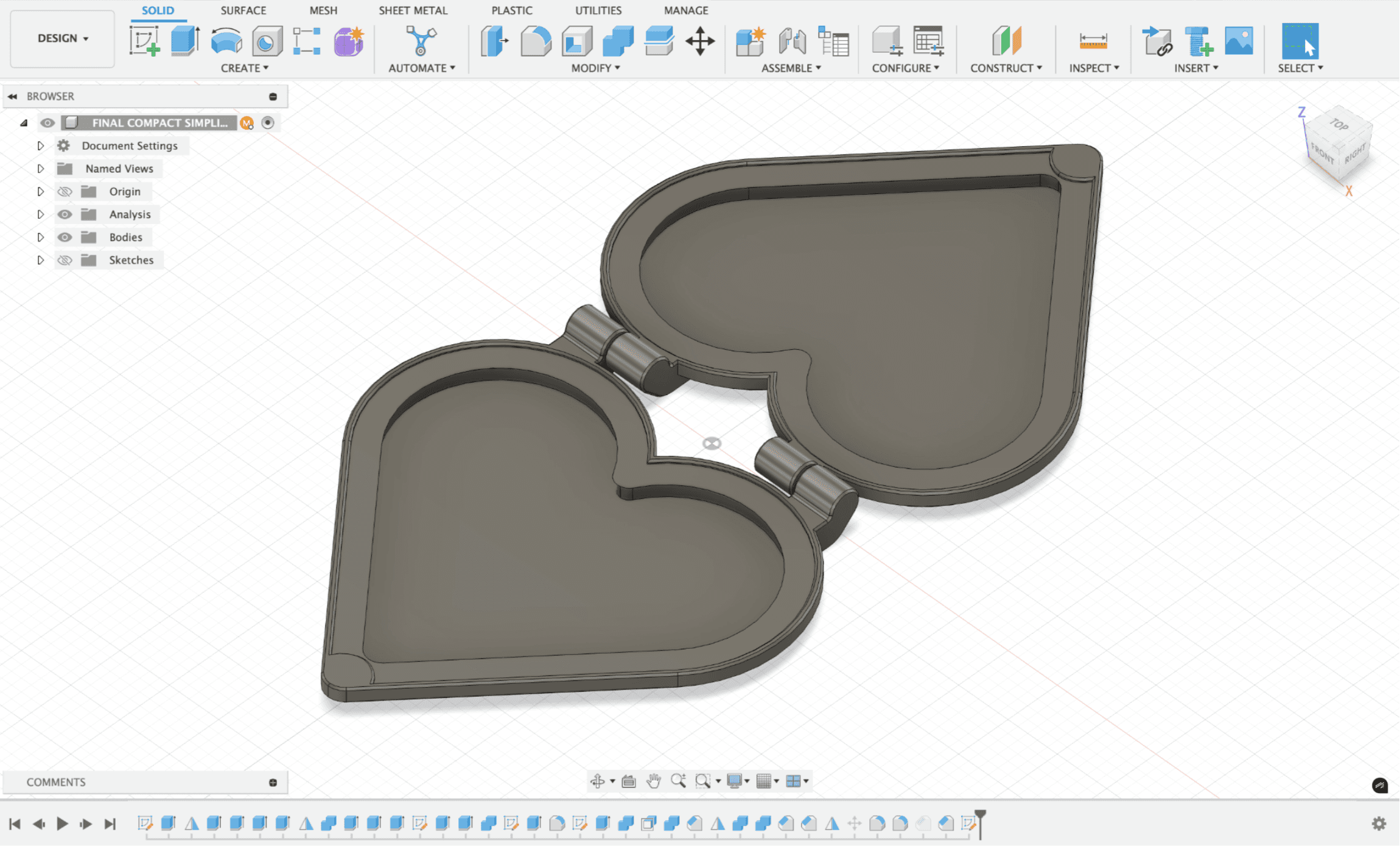Open the SHEET METAL tab

(x=413, y=10)
